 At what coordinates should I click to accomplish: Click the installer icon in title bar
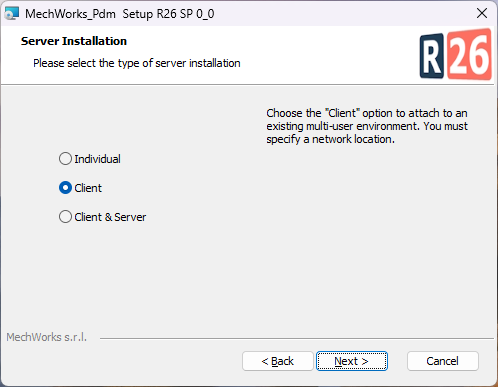[11, 14]
